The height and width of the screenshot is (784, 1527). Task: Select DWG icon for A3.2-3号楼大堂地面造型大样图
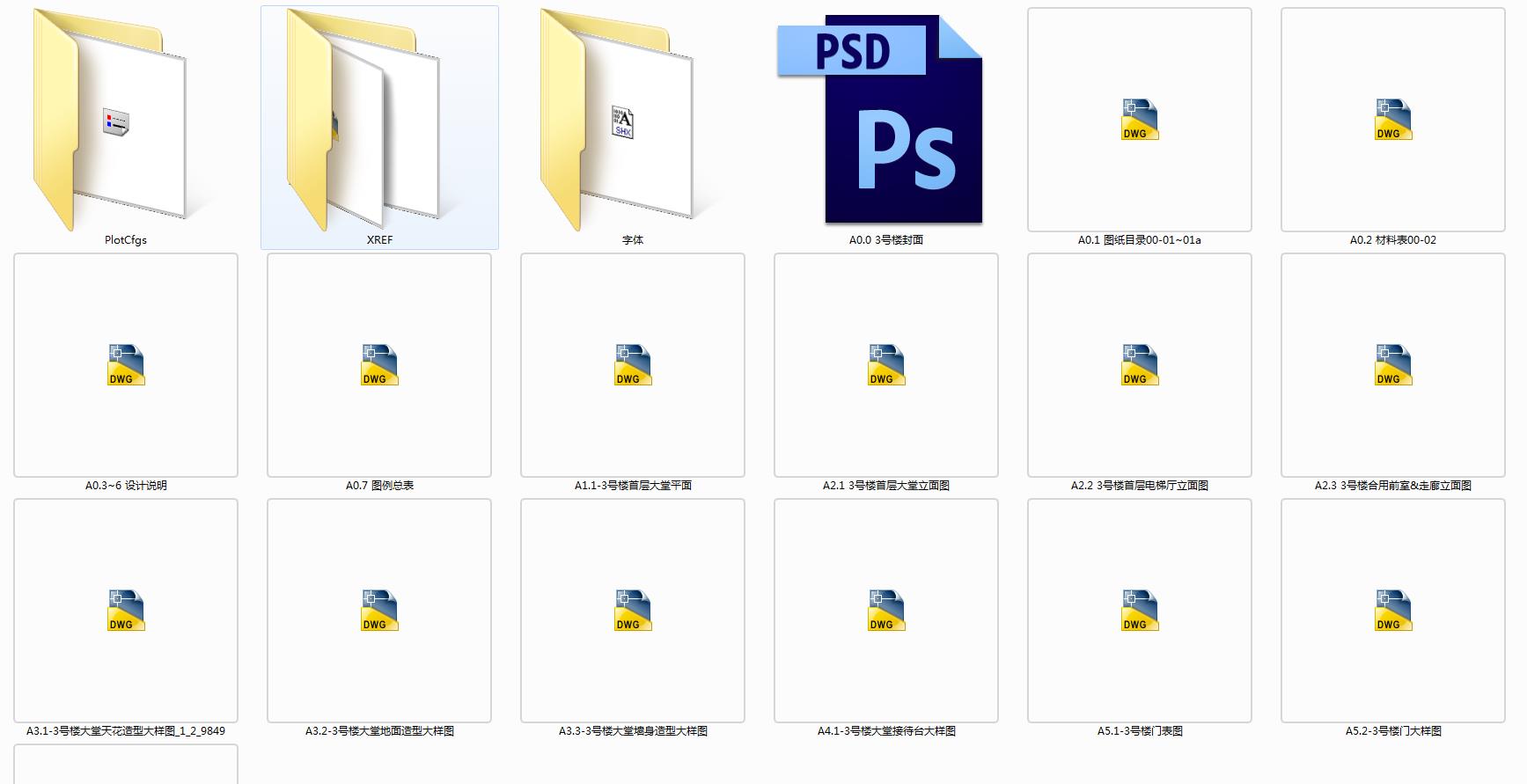[x=379, y=611]
